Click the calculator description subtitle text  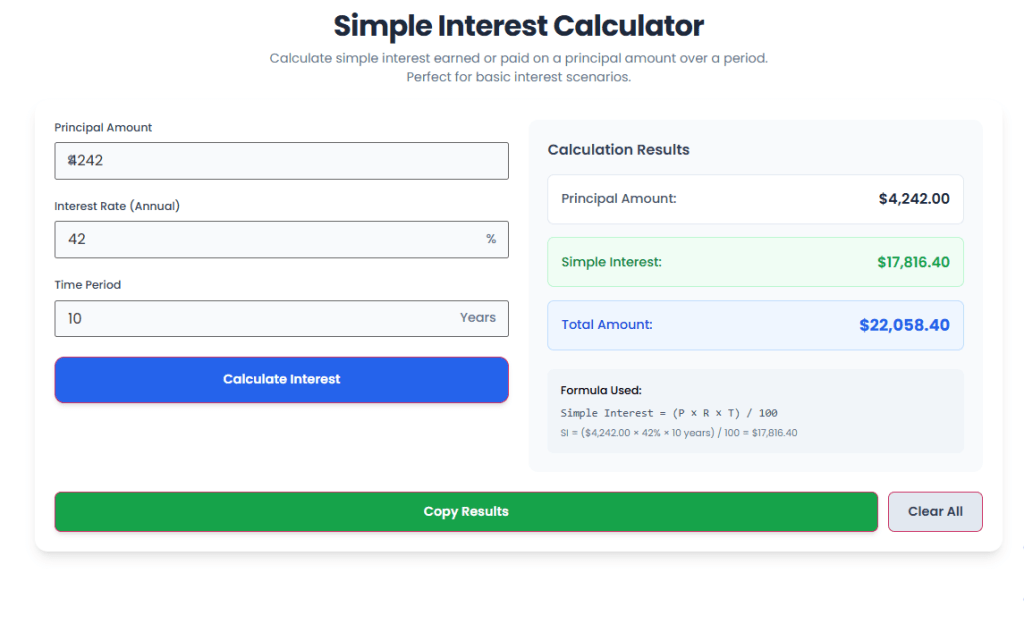tap(517, 67)
